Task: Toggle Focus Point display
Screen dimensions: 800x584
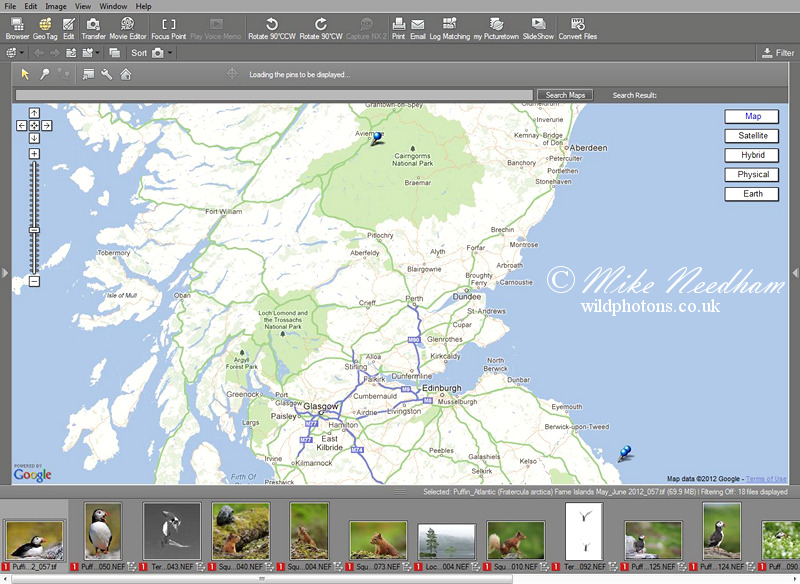Action: pyautogui.click(x=169, y=29)
